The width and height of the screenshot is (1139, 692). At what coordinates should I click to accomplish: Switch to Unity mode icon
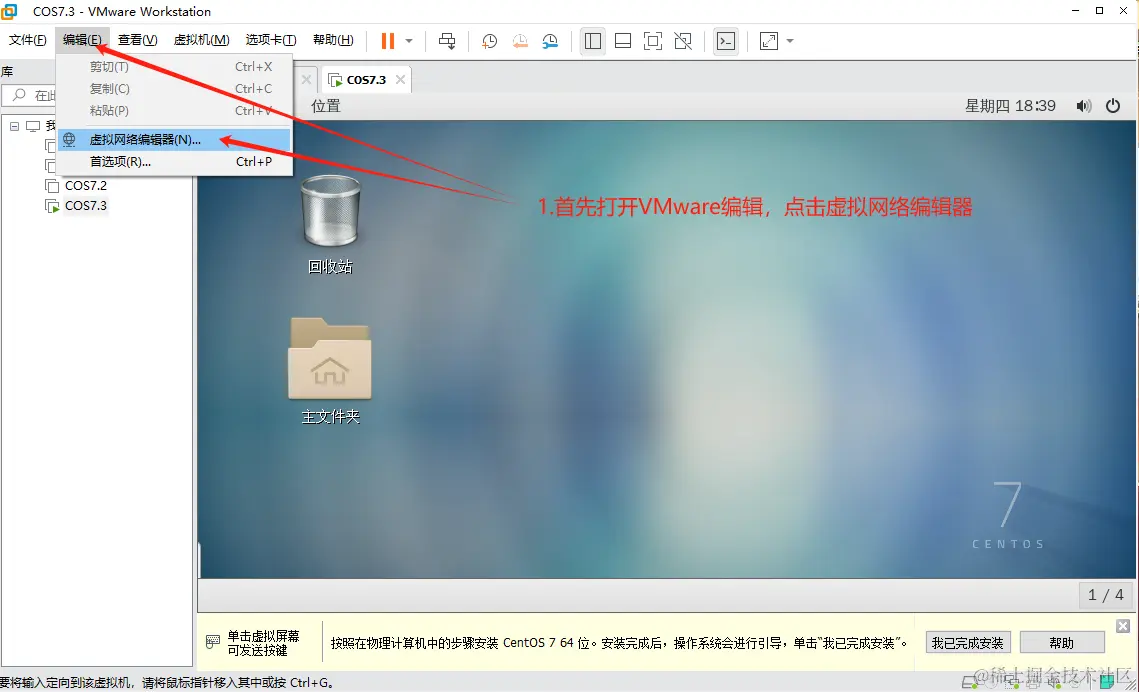coord(683,41)
